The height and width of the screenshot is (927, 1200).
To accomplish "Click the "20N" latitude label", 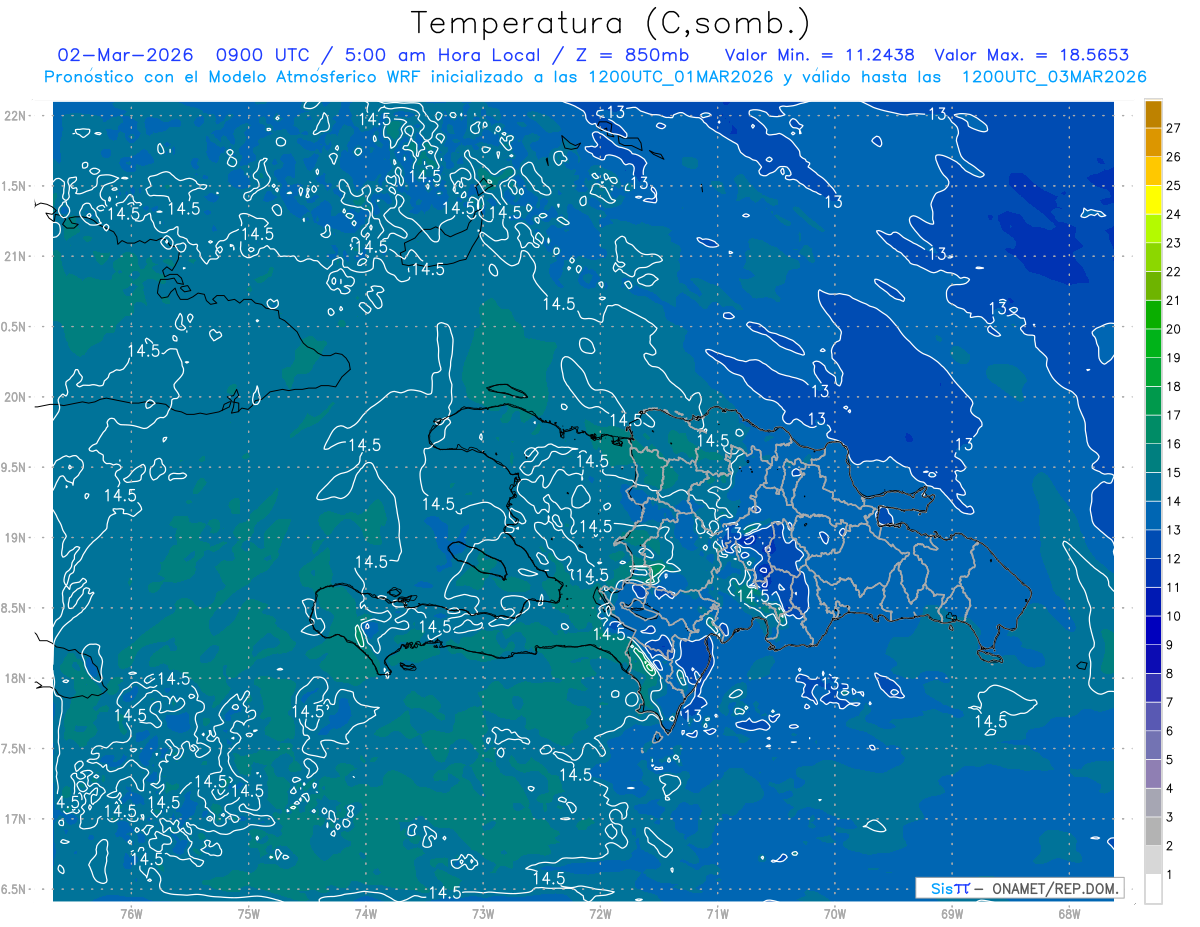I will pos(15,397).
